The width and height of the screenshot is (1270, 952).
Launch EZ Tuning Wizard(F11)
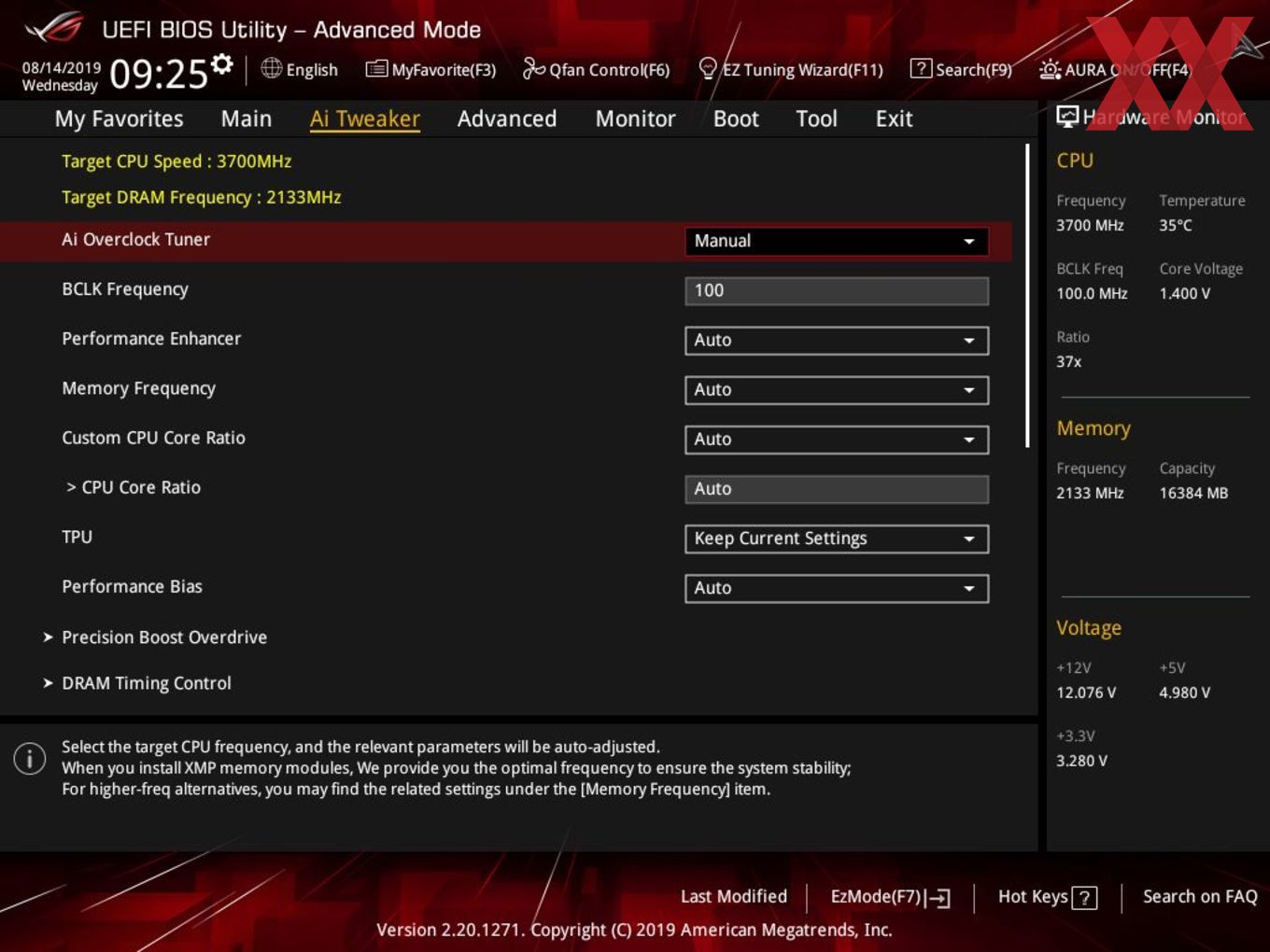(802, 70)
